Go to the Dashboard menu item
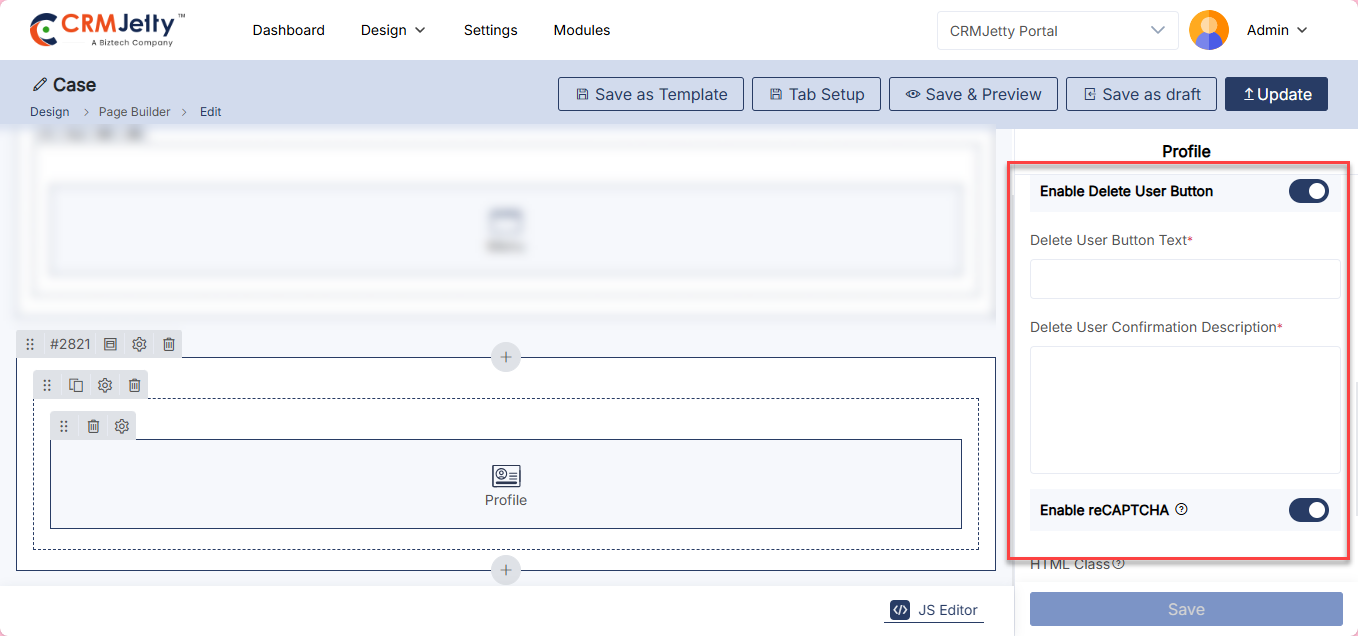The height and width of the screenshot is (636, 1358). [288, 30]
